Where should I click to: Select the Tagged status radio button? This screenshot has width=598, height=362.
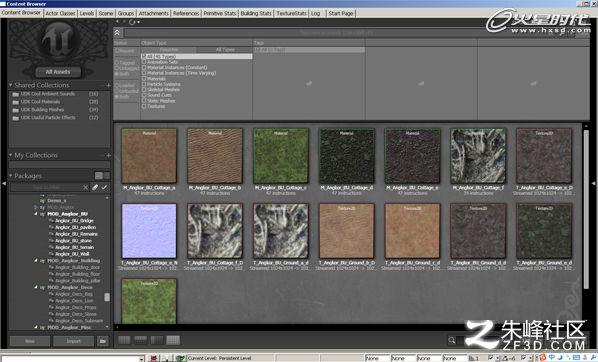point(117,63)
